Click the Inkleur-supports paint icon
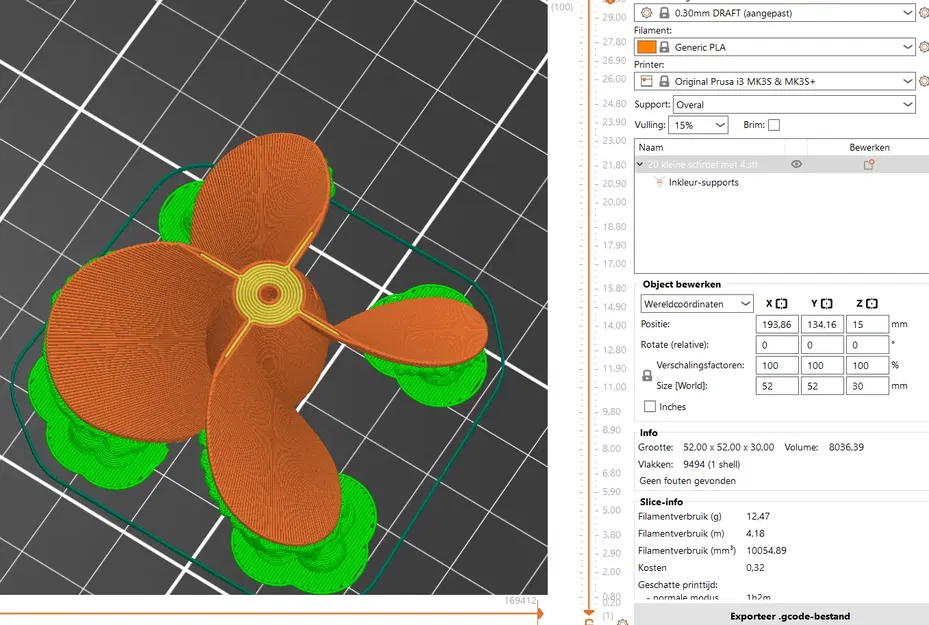This screenshot has width=929, height=625. [659, 182]
